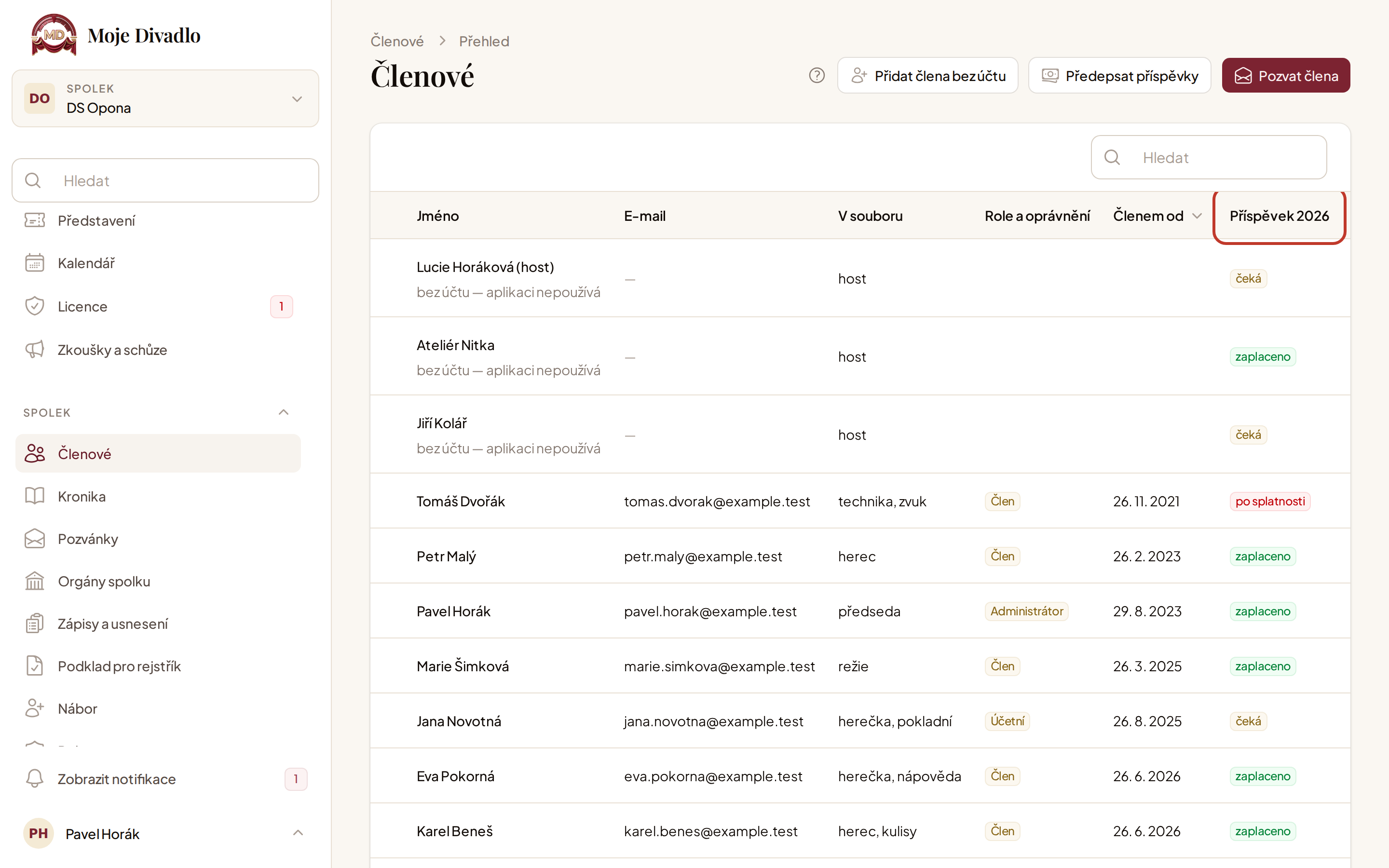
Task: Open the help question mark icon
Action: [817, 75]
